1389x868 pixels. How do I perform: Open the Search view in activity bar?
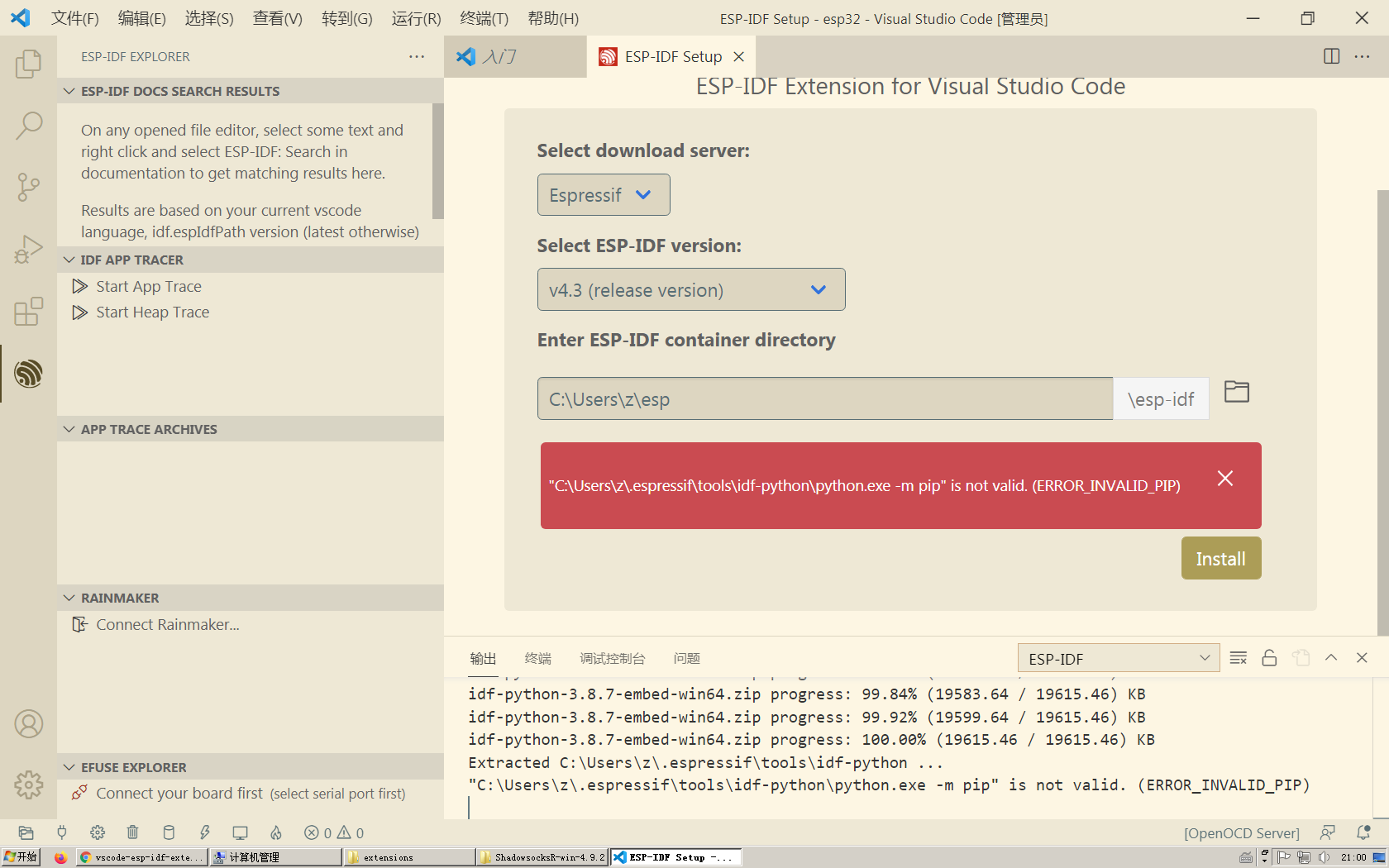(28, 126)
